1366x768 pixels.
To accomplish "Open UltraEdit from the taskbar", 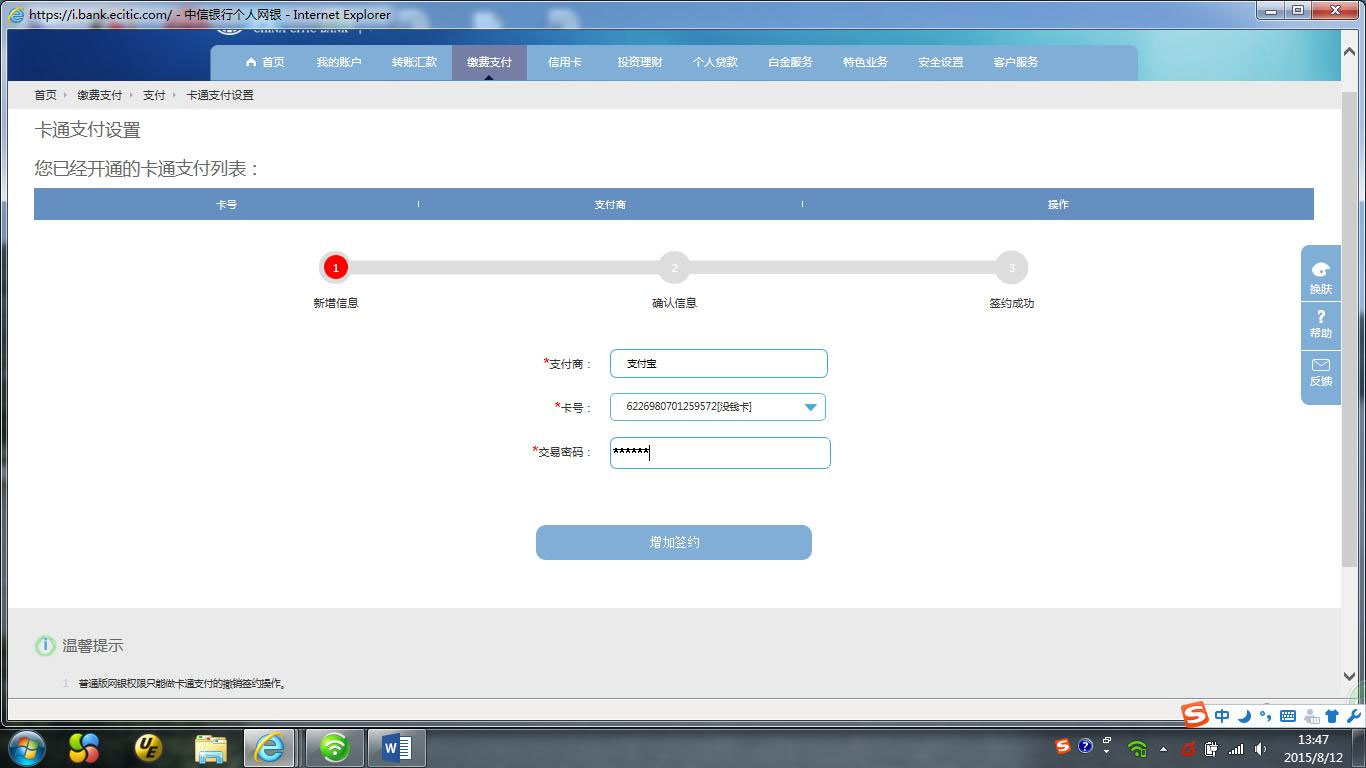I will click(x=148, y=747).
